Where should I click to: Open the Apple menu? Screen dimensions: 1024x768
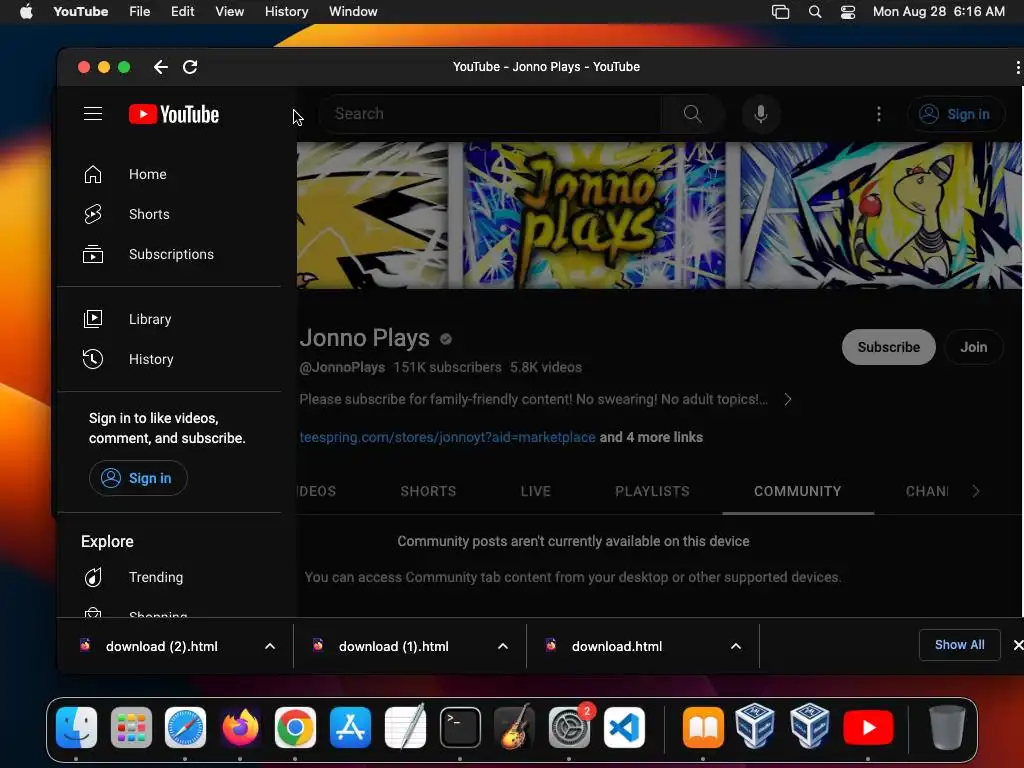(x=26, y=12)
